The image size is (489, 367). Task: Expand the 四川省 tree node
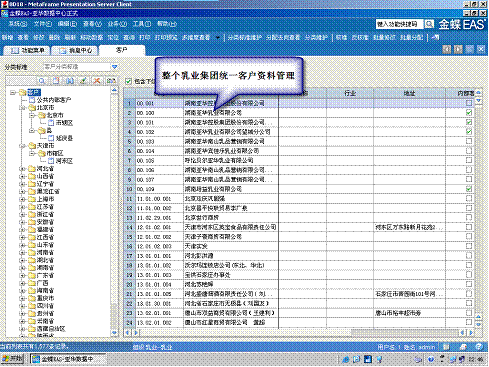(x=23, y=306)
